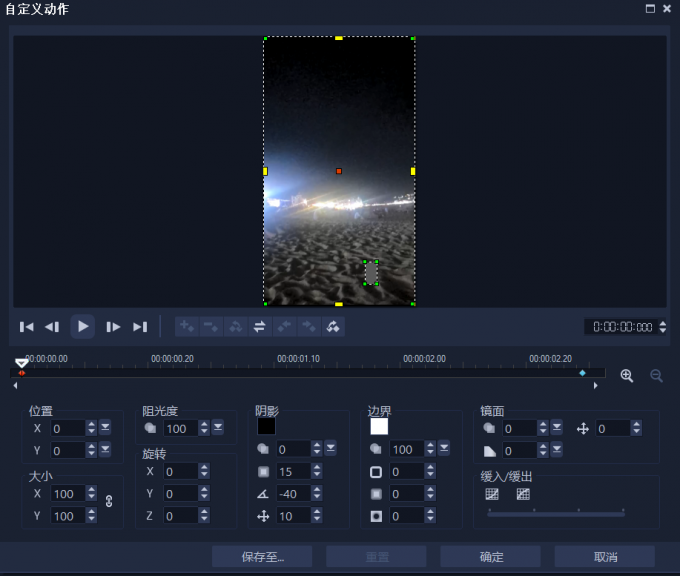This screenshot has width=680, height=576.
Task: Confirm with the 确定 button
Action: pos(490,556)
